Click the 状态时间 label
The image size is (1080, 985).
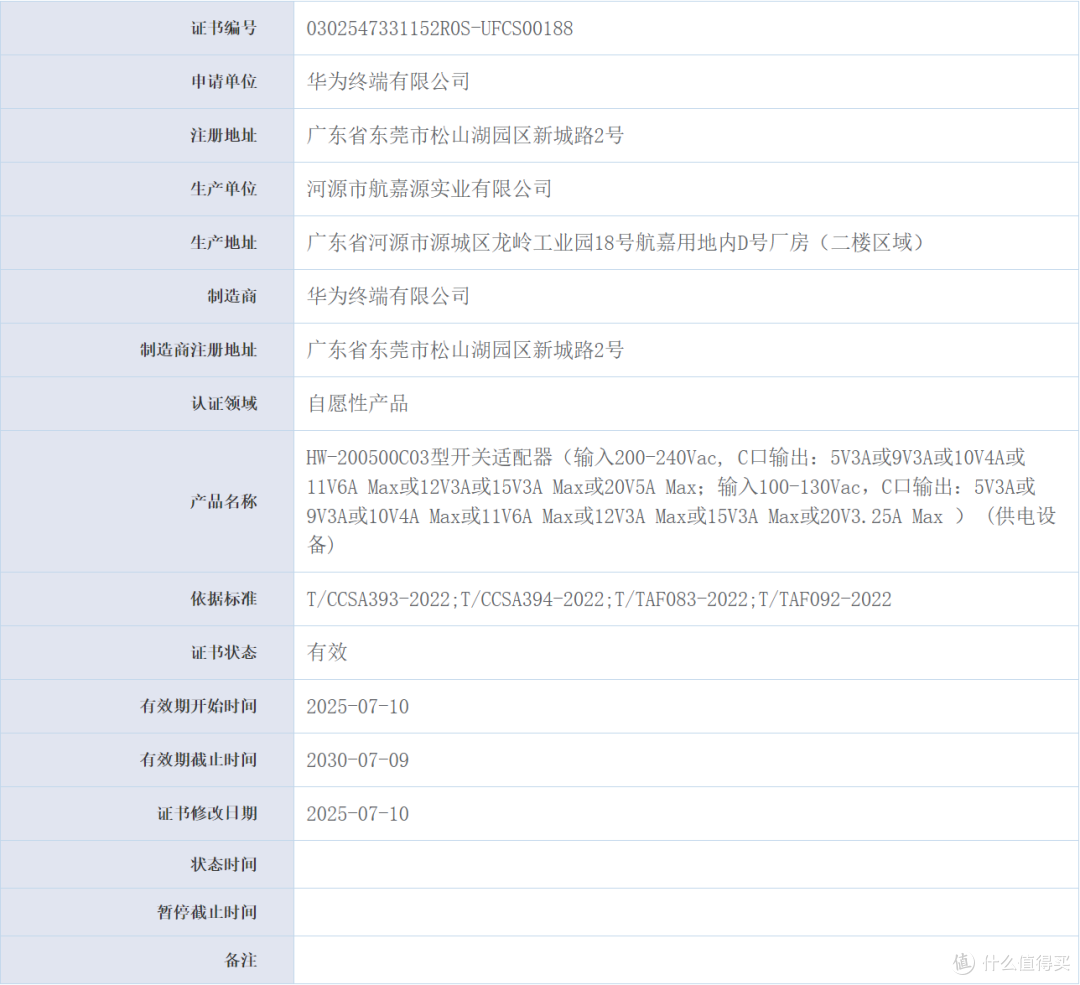coord(224,864)
